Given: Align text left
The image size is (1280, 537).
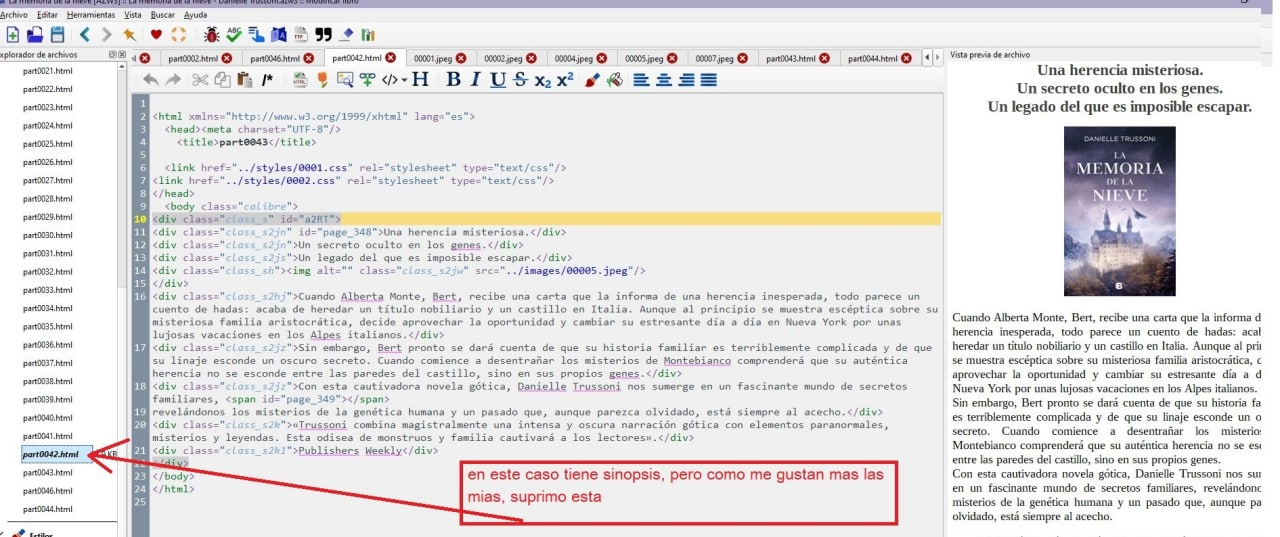Looking at the screenshot, I should (x=642, y=80).
